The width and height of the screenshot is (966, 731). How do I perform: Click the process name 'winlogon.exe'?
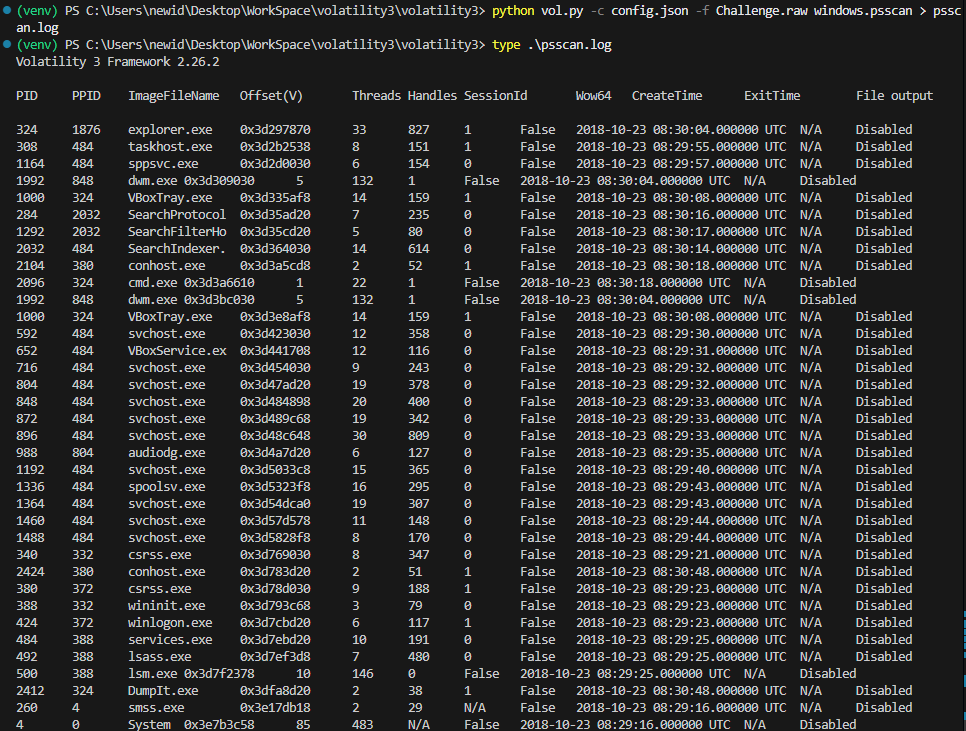click(x=170, y=623)
